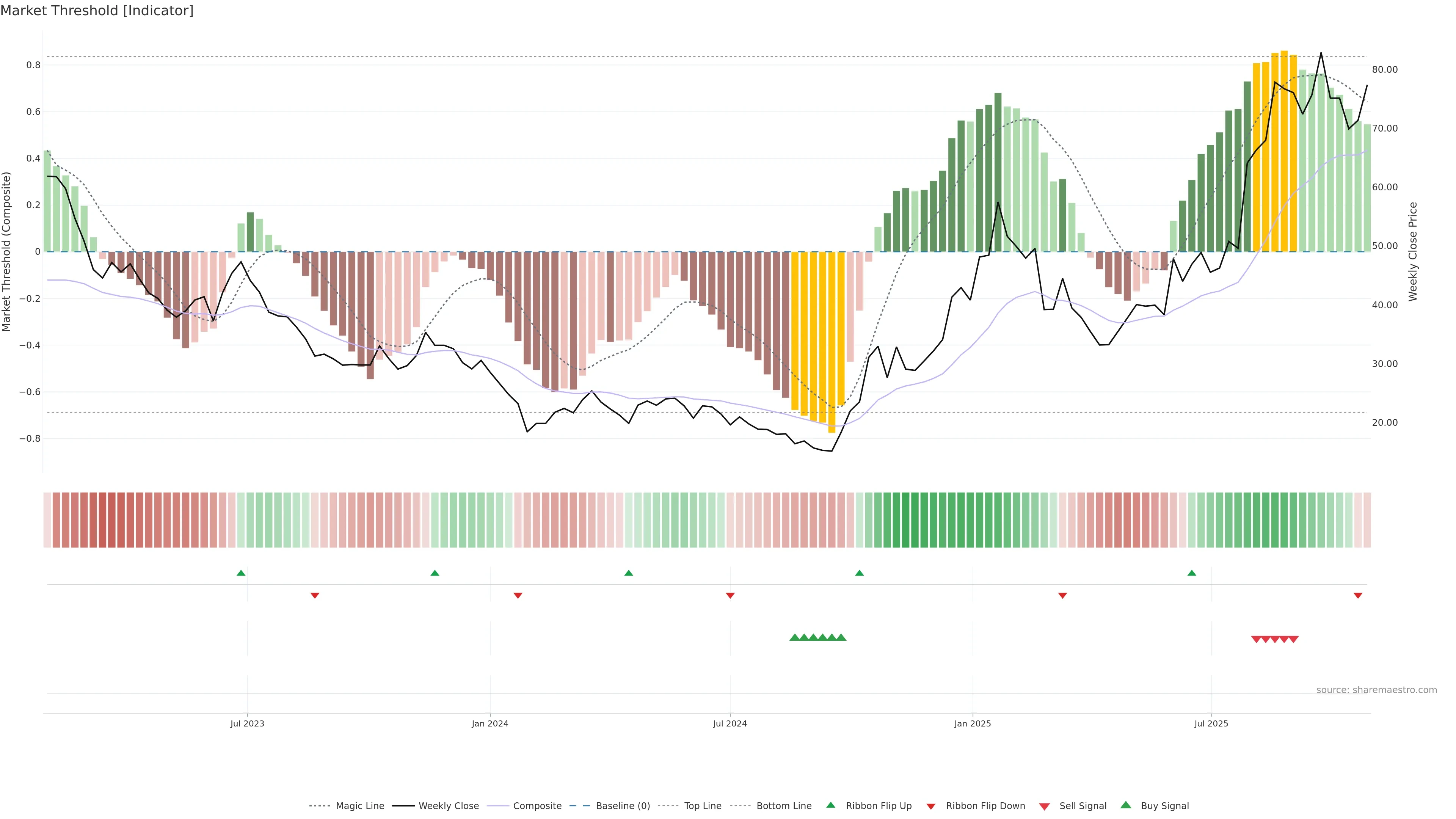Viewport: 1456px width, 819px height.
Task: Click the leftmost green buy signal triangle in the cluster
Action: pos(795,637)
